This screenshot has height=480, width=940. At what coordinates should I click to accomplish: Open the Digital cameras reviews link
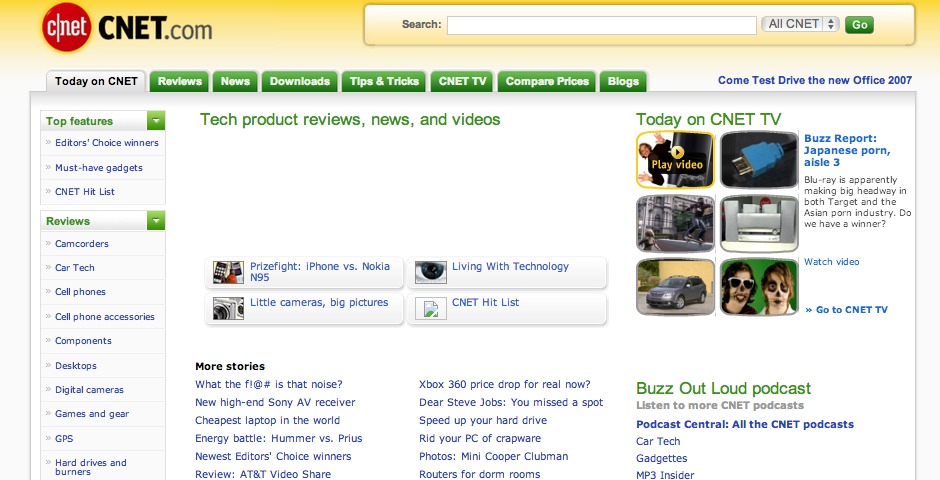click(89, 390)
